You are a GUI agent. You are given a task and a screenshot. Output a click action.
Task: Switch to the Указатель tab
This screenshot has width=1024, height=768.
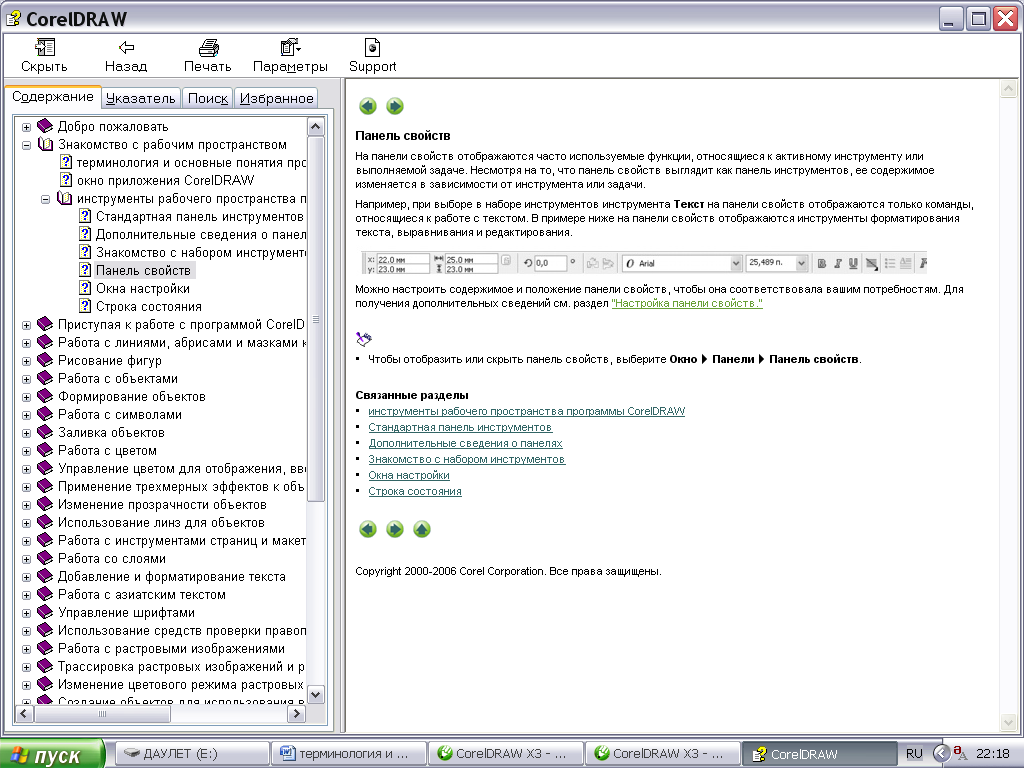pyautogui.click(x=140, y=98)
